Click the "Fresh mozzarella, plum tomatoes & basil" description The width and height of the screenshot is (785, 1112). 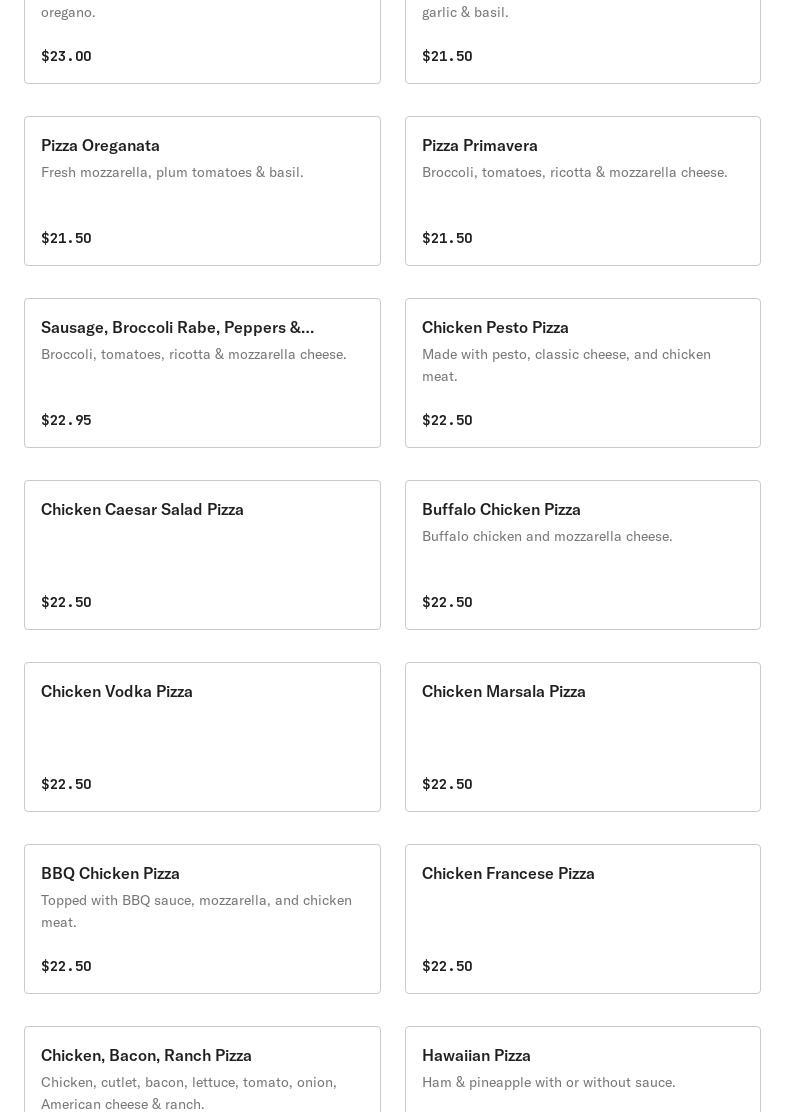(172, 172)
